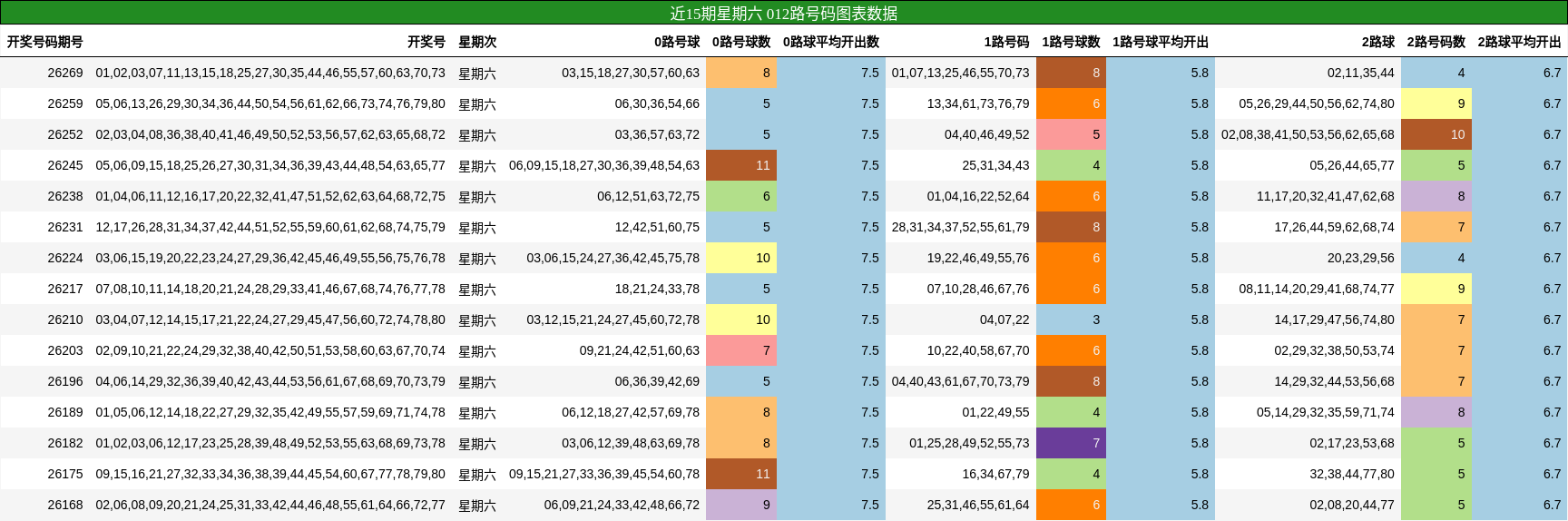Select the 1路 cell 01,22,49,55

(x=996, y=412)
